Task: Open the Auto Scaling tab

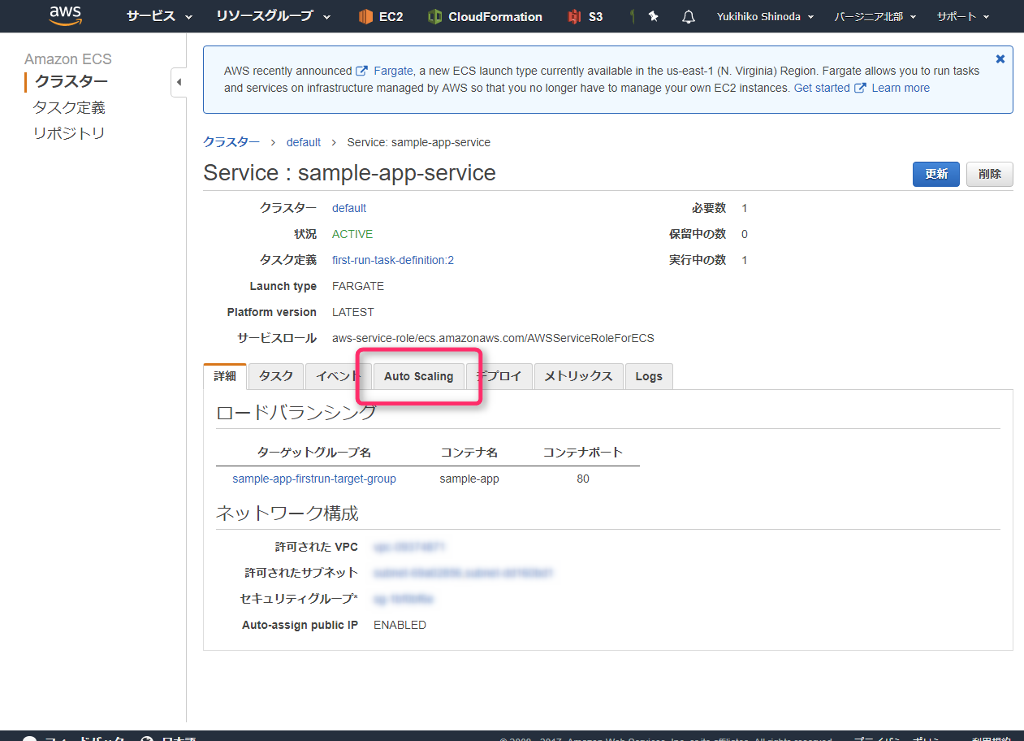Action: [x=419, y=376]
